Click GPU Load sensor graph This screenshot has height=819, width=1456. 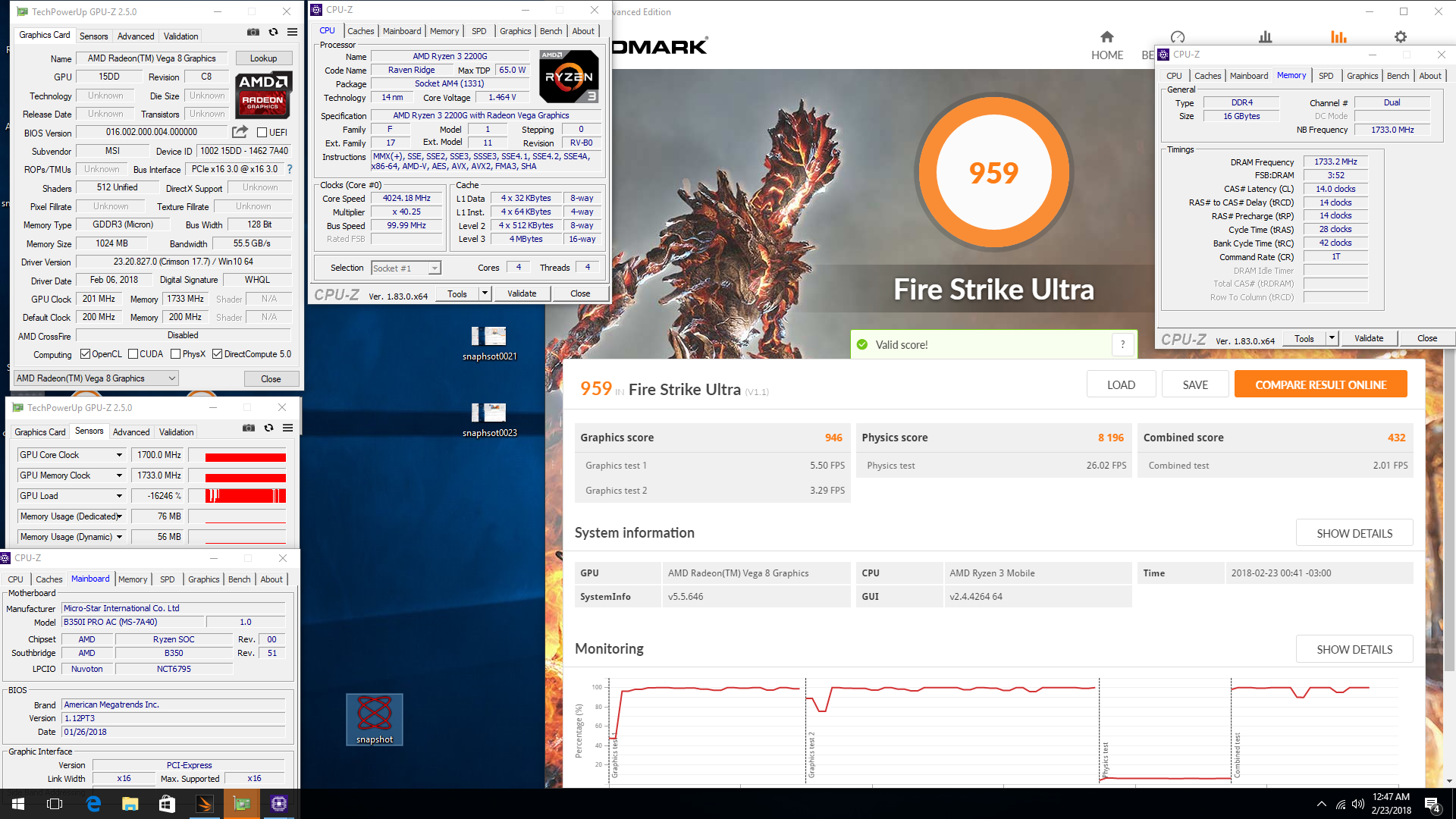(237, 496)
